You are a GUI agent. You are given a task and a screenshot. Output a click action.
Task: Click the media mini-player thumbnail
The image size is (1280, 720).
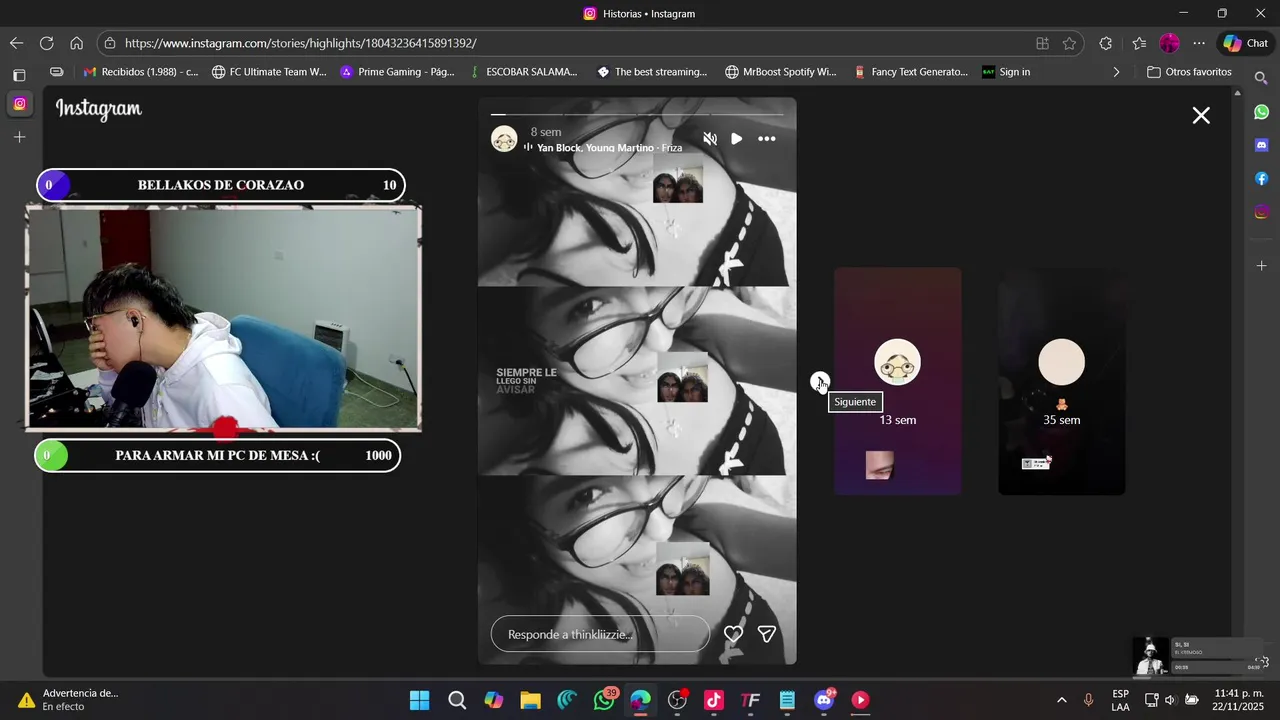pos(1151,656)
